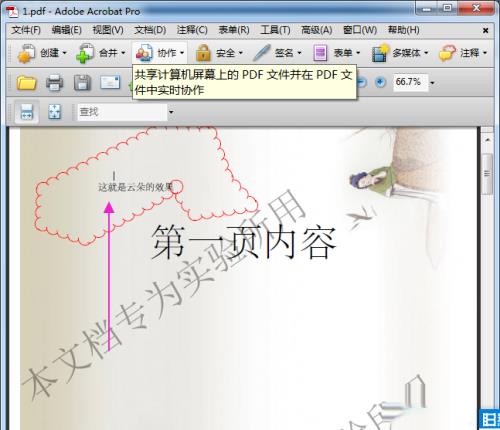Click the Collaborate (协作) icon
500x430 pixels.
point(144,53)
